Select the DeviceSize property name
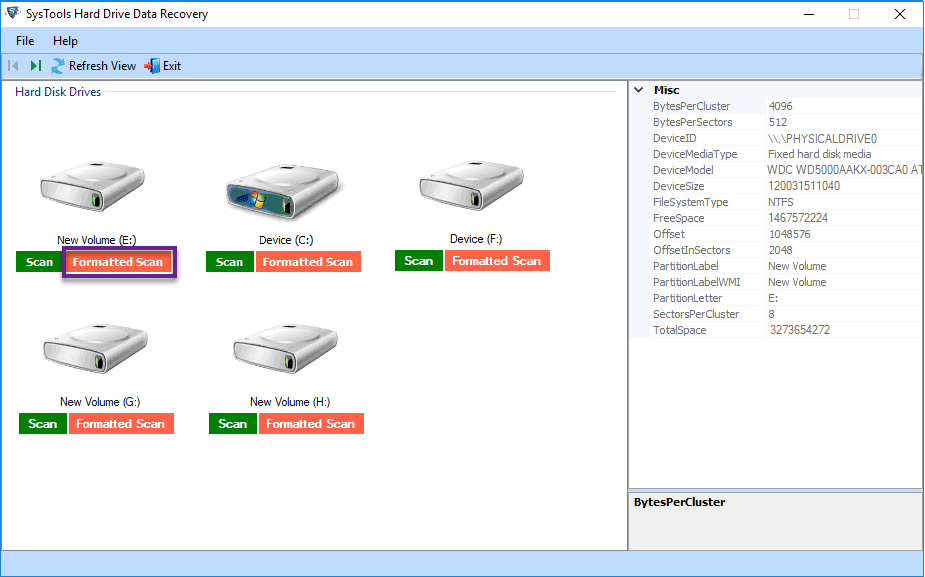Screen dimensions: 925x577 click(x=678, y=186)
